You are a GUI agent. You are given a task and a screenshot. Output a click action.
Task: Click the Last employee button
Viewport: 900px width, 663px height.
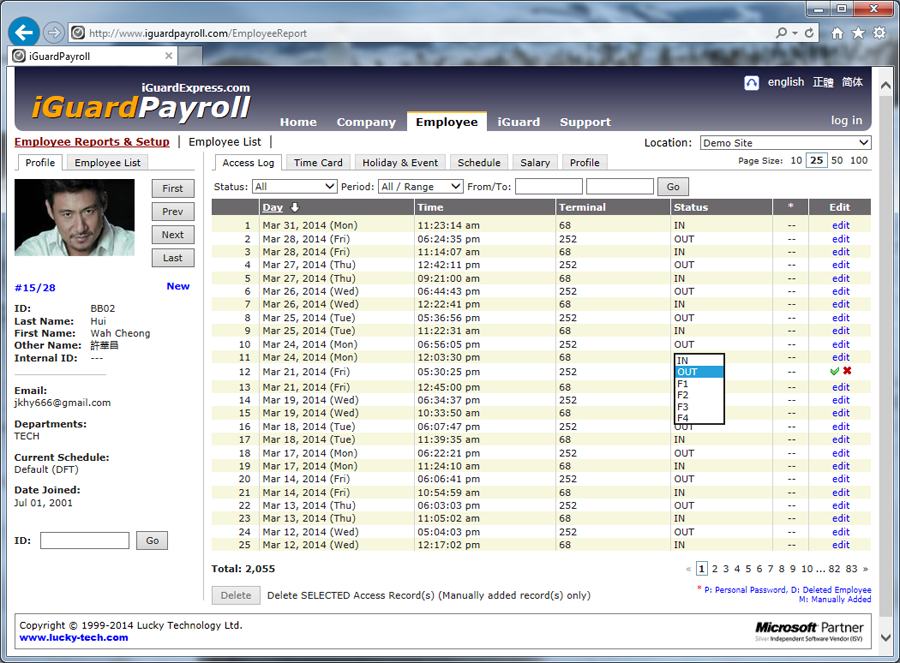[173, 258]
